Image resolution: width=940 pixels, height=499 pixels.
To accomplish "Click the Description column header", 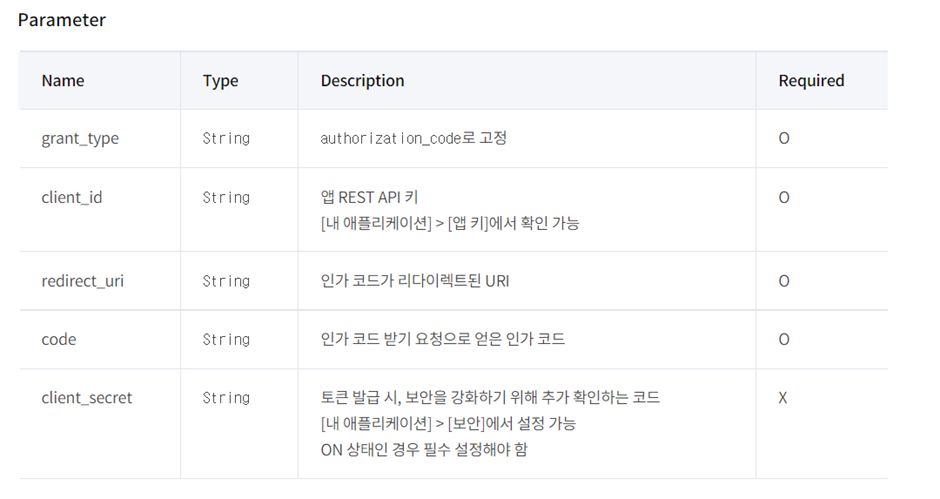I will (362, 80).
